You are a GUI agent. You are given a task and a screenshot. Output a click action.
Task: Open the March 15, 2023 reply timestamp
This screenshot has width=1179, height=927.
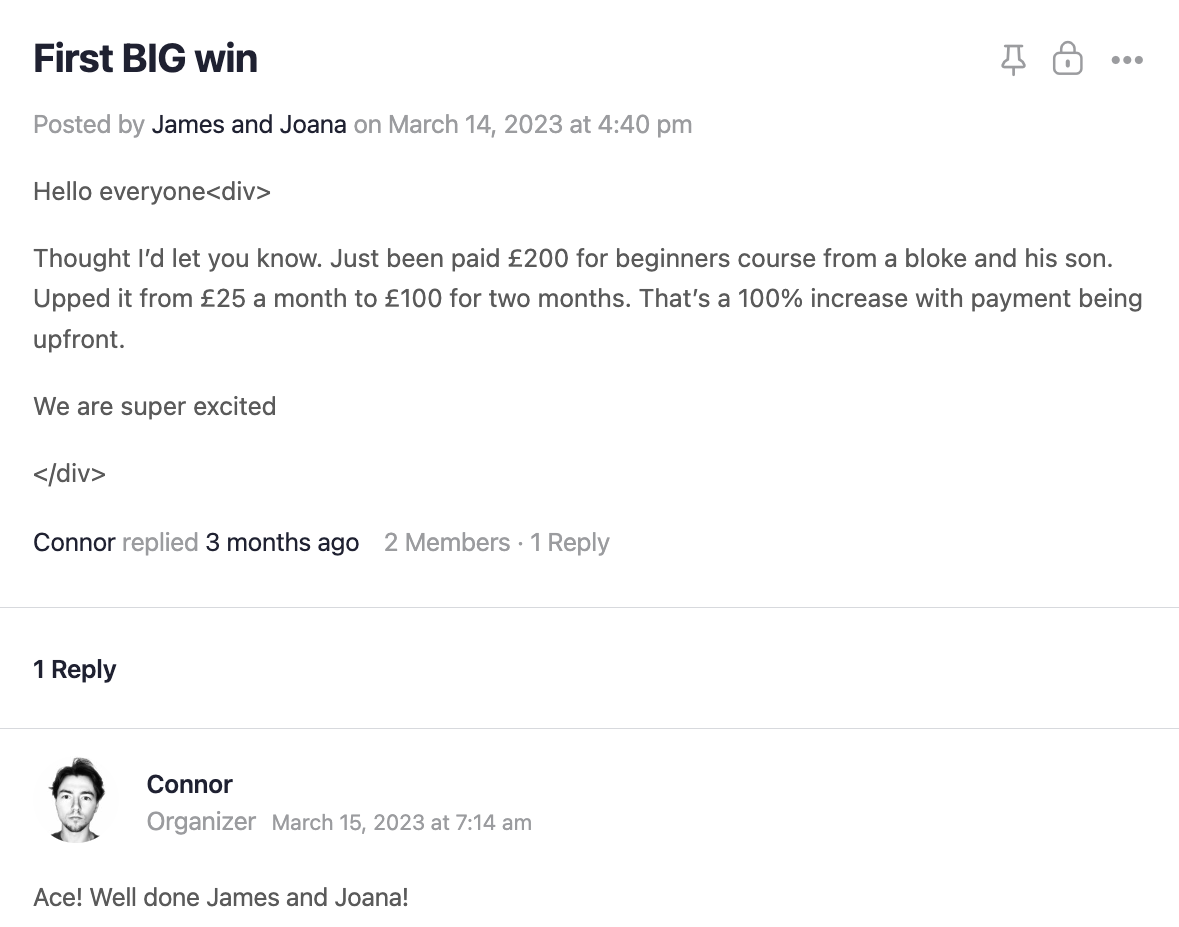[x=402, y=823]
